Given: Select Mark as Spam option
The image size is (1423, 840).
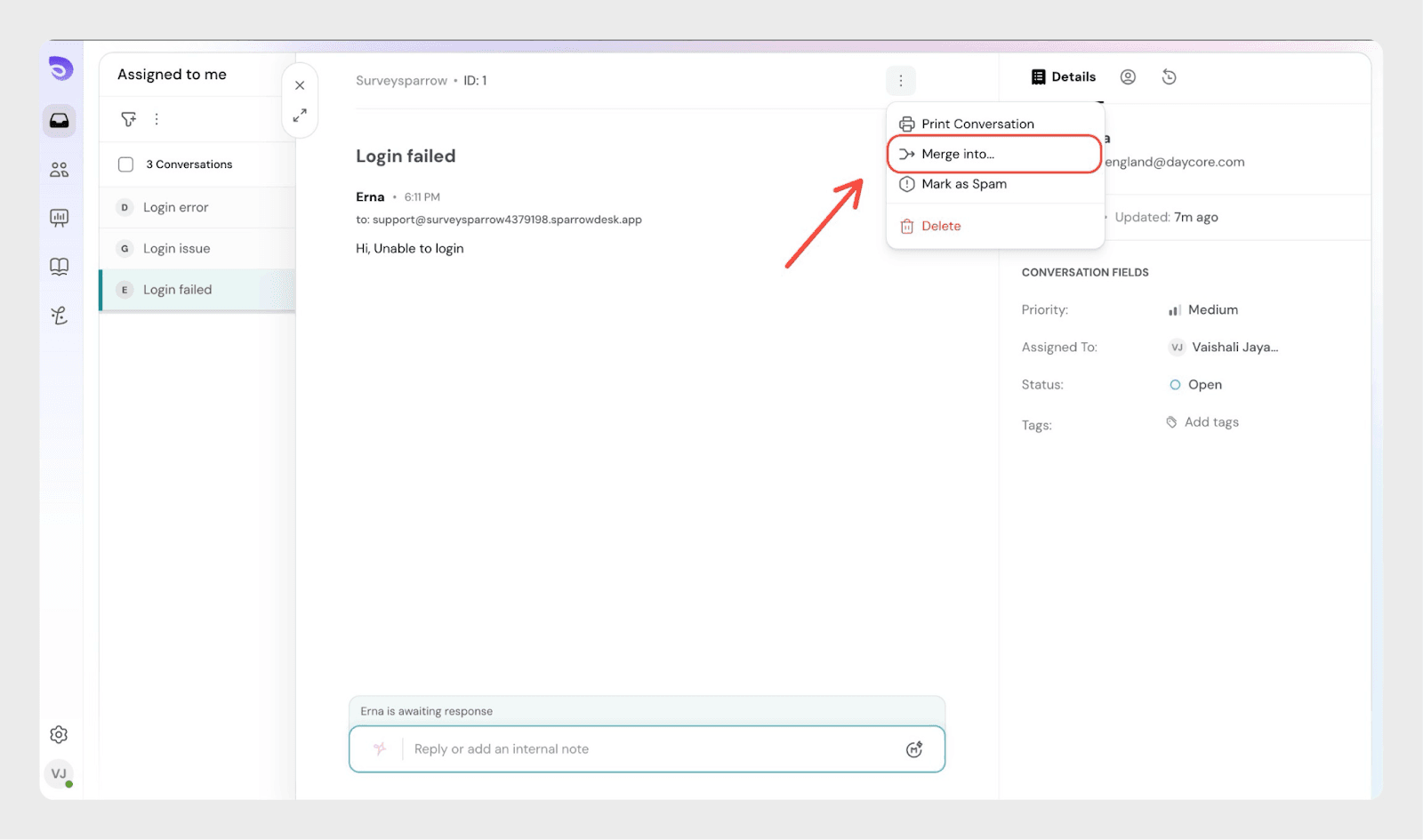Looking at the screenshot, I should (x=963, y=184).
